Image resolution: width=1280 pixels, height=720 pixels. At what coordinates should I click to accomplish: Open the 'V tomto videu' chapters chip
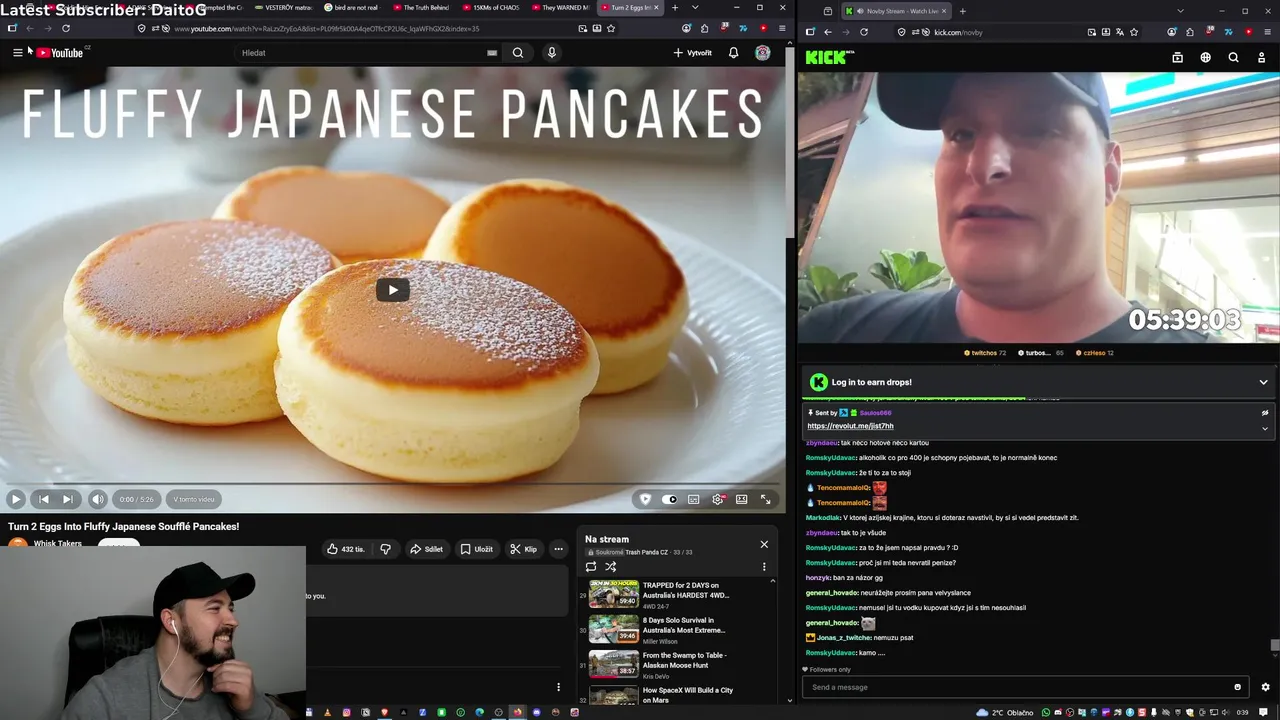click(x=194, y=499)
